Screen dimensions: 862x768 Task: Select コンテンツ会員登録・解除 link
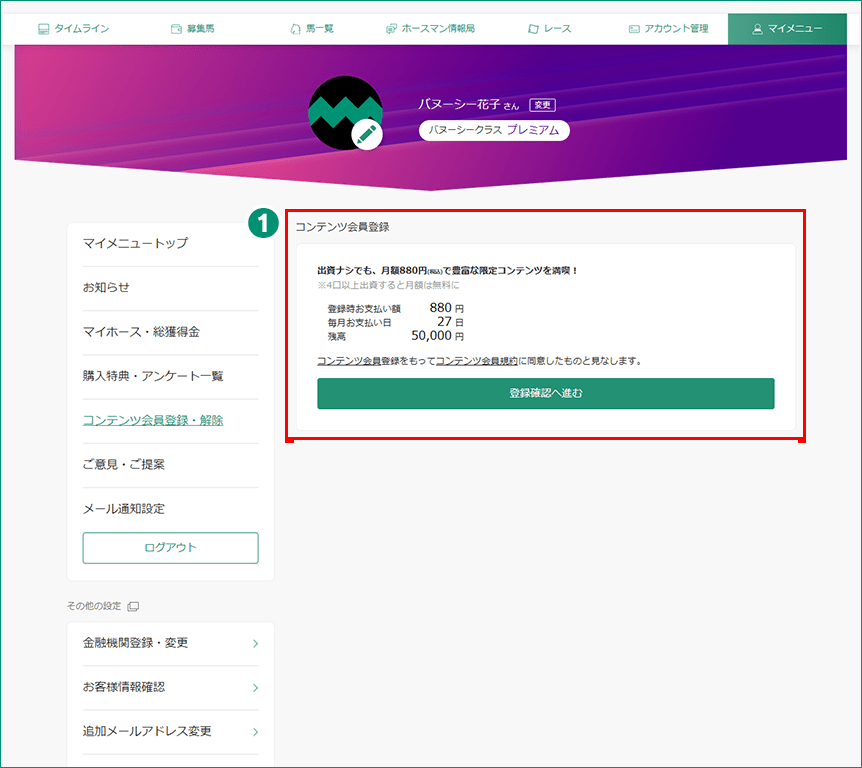point(153,421)
